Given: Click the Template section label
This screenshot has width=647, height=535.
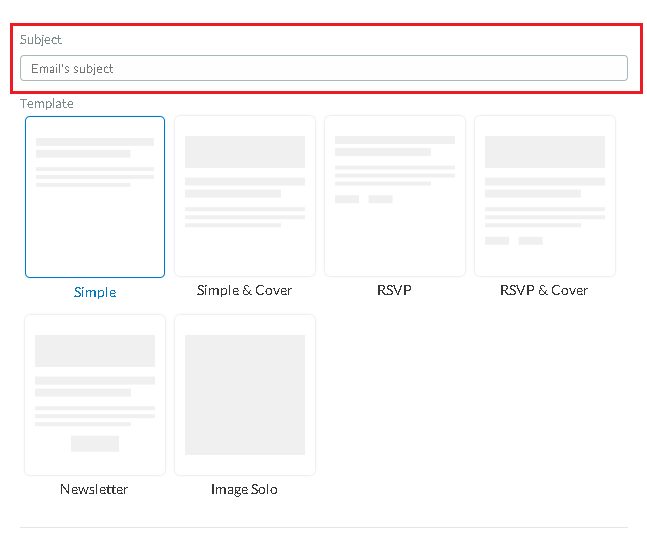Looking at the screenshot, I should pos(47,104).
